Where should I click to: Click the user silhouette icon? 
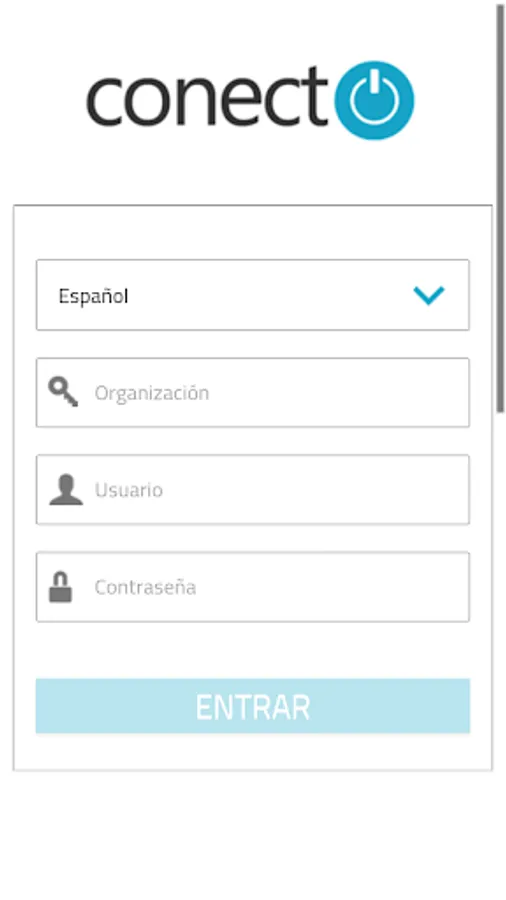(66, 489)
